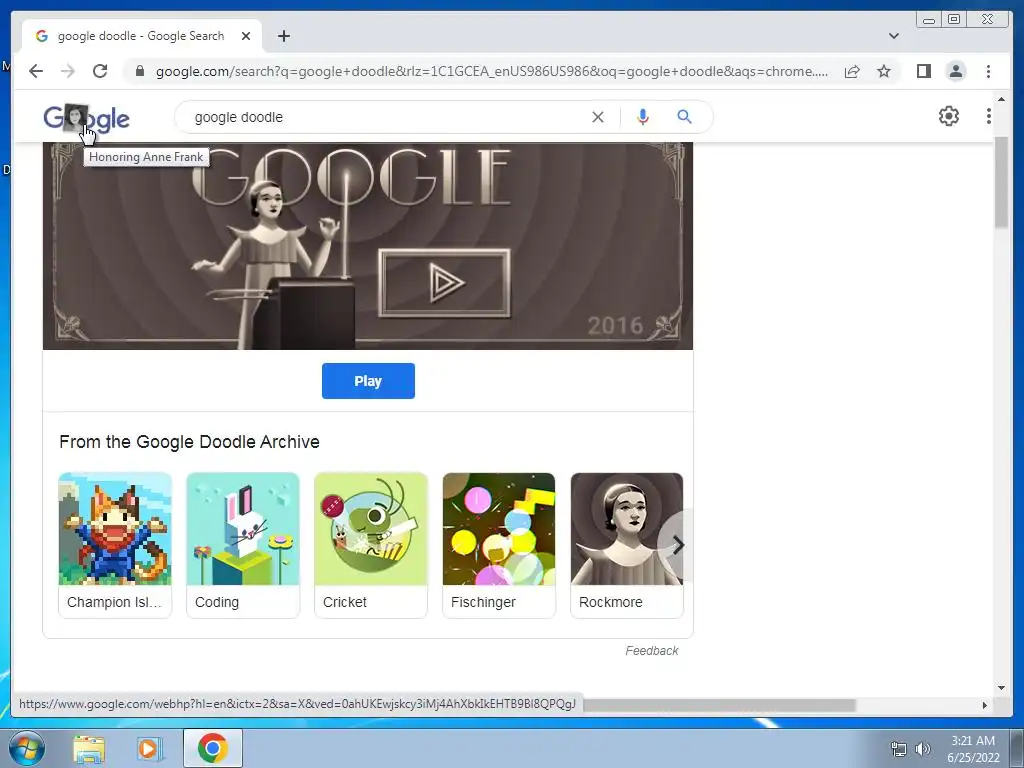This screenshot has width=1024, height=768.
Task: Go back to the previous page
Action: tap(36, 71)
